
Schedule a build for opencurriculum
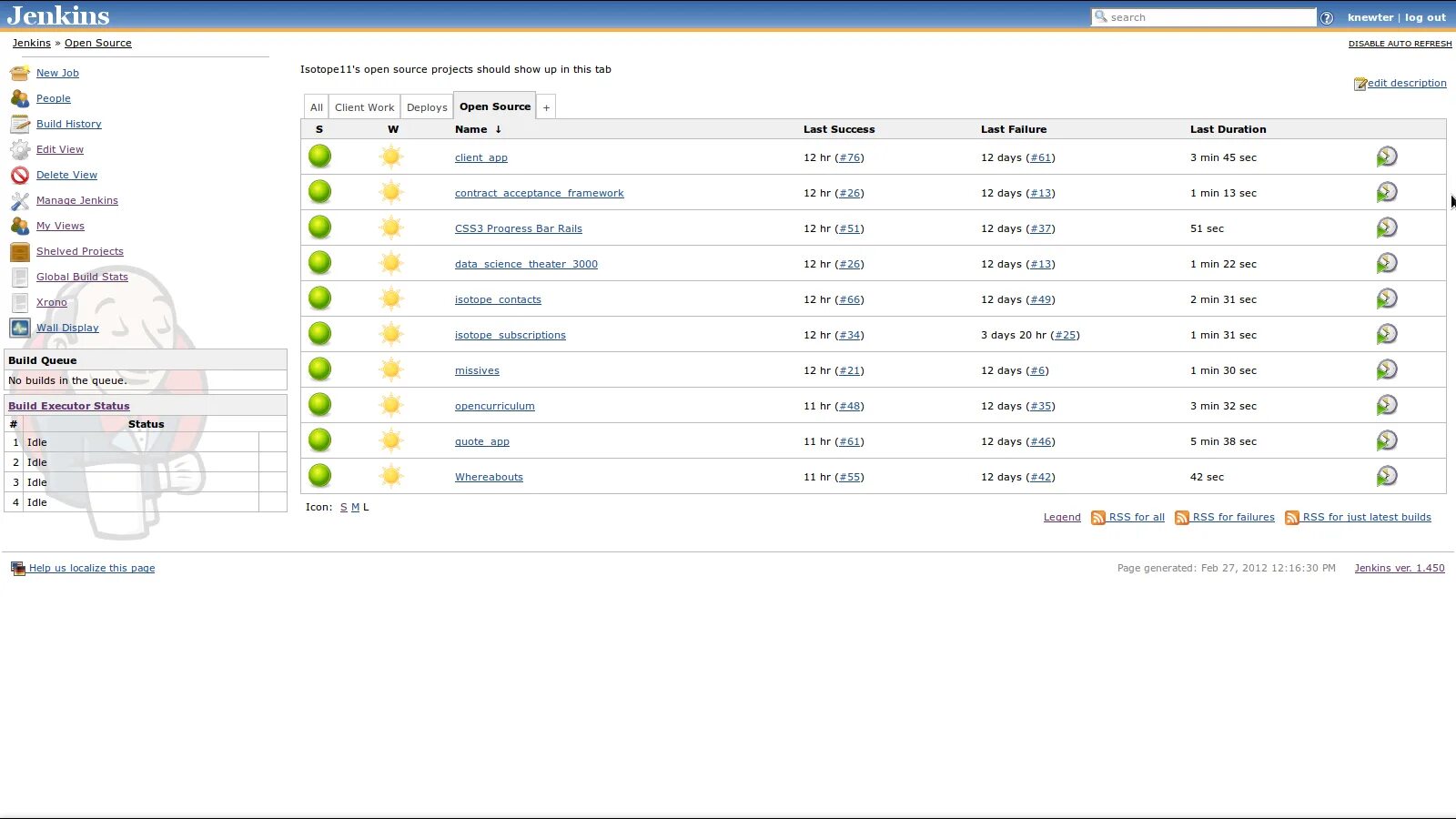[1387, 405]
